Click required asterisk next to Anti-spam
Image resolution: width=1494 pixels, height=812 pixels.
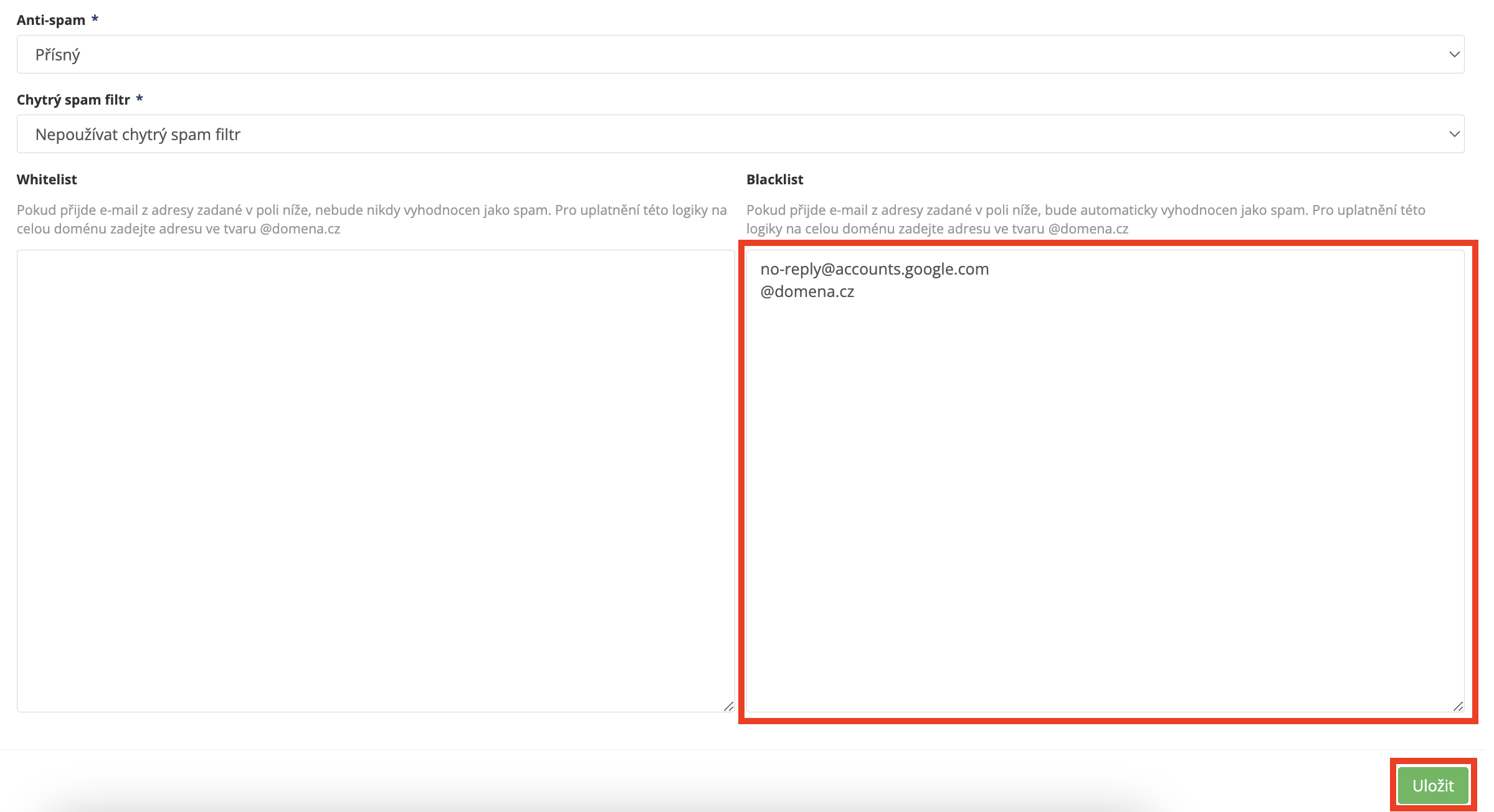click(x=95, y=19)
